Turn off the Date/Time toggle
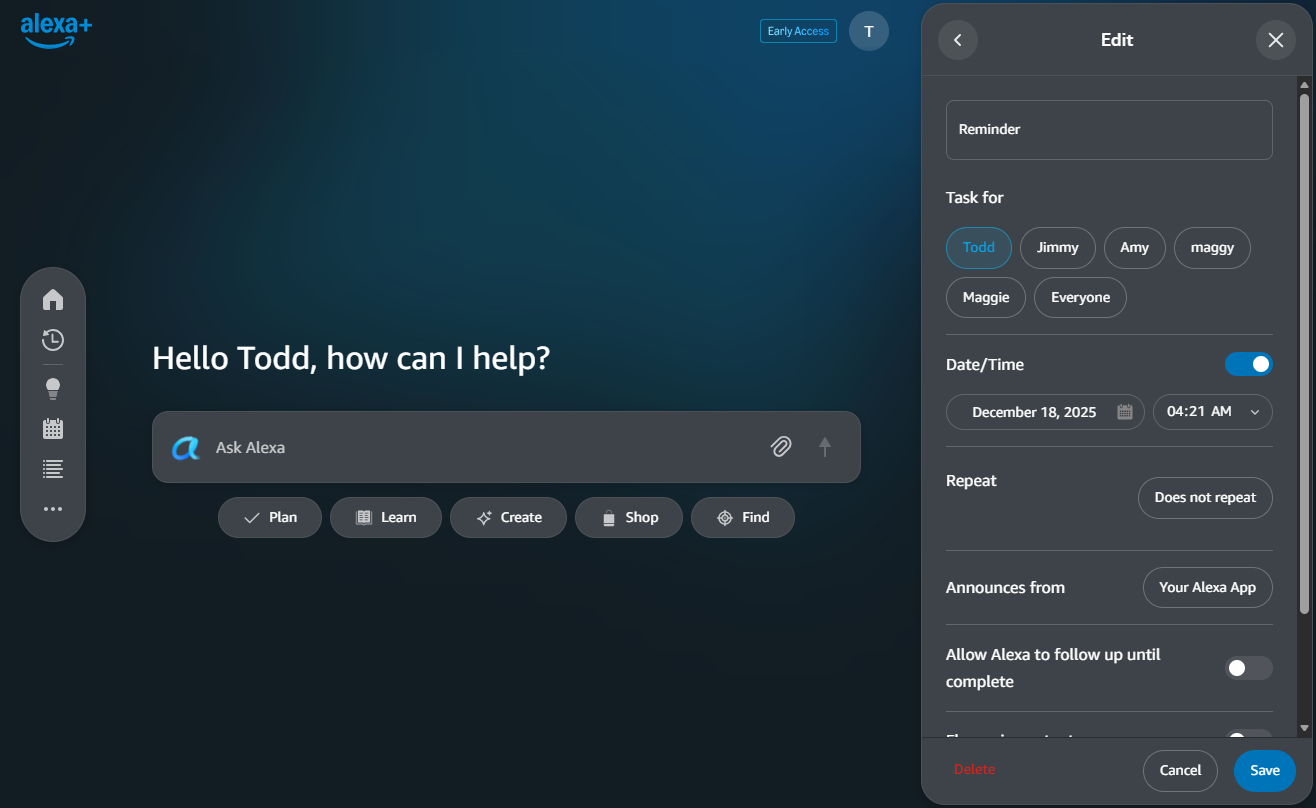Image resolution: width=1316 pixels, height=808 pixels. tap(1248, 364)
